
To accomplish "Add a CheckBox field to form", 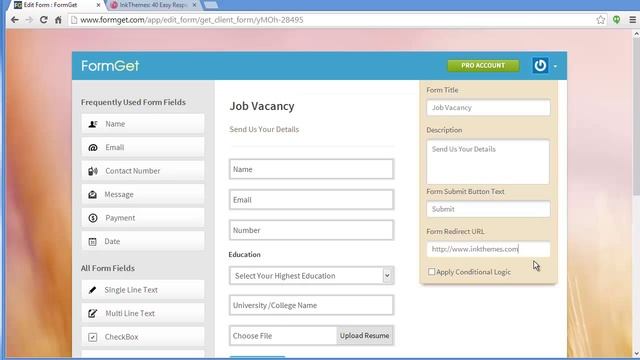I will (142, 337).
